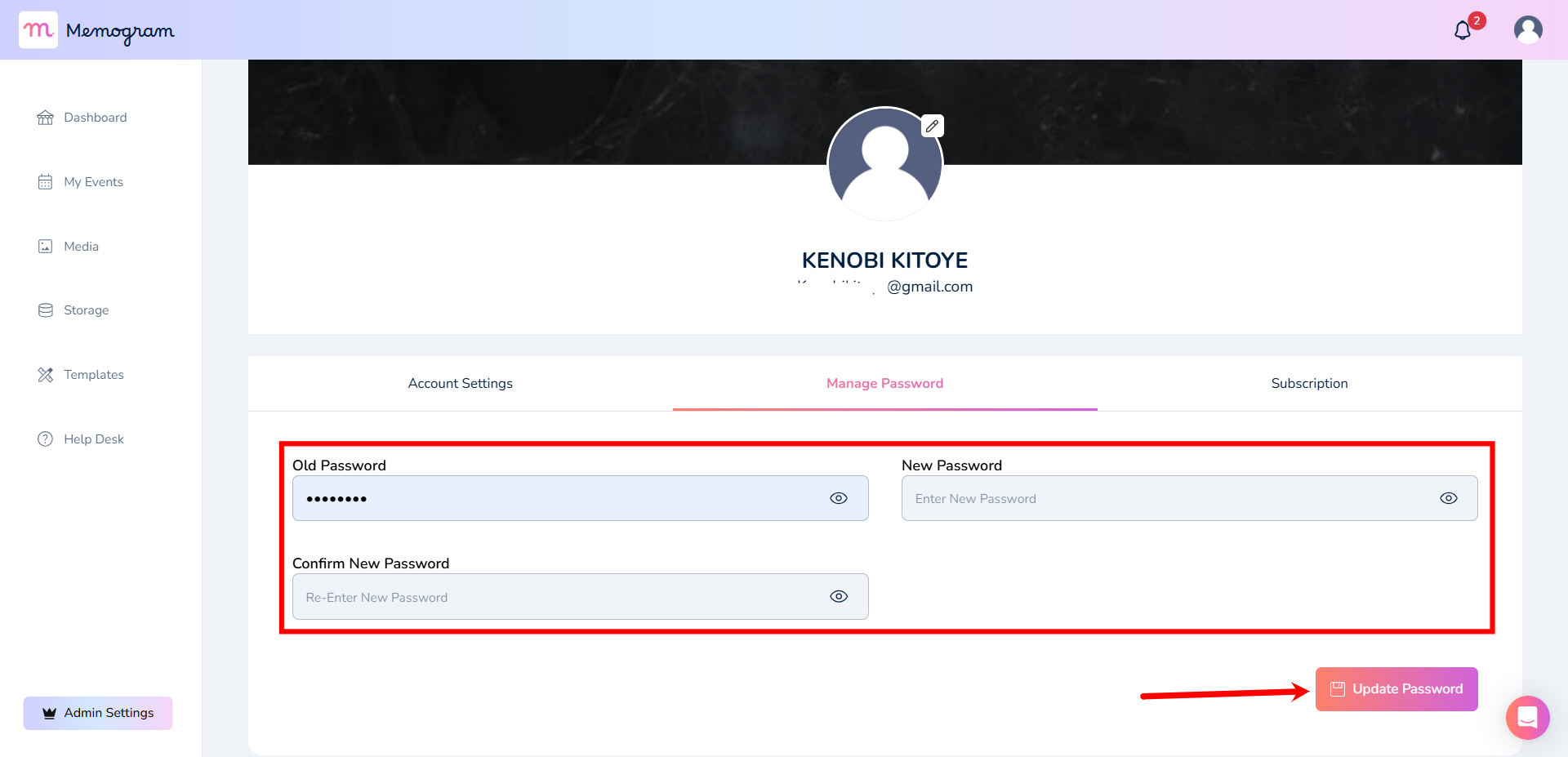Open Templates in sidebar
The width and height of the screenshot is (1568, 757).
click(94, 375)
